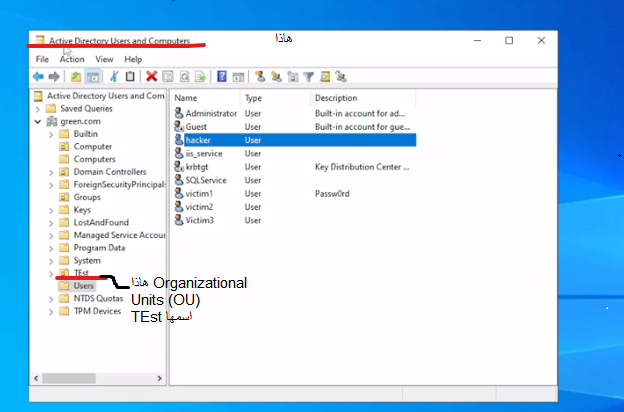Create a new group with toolbar icon

(276, 76)
